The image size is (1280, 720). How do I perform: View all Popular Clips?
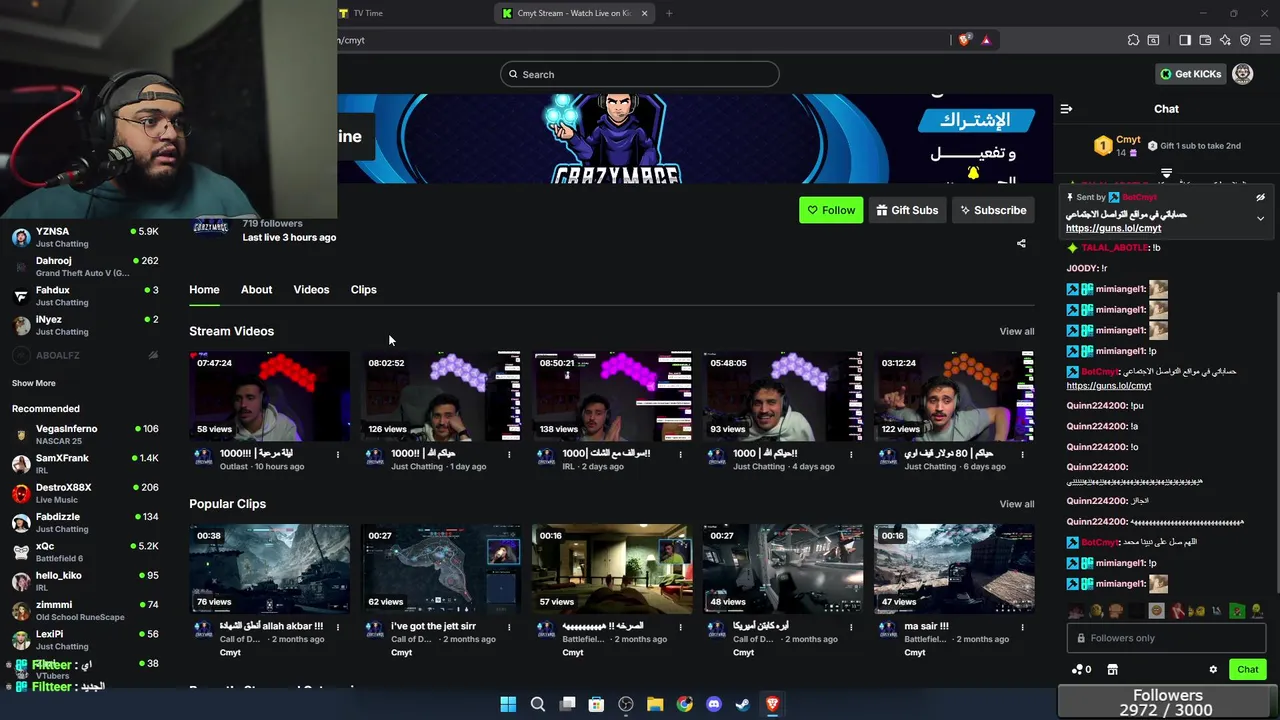[1016, 504]
